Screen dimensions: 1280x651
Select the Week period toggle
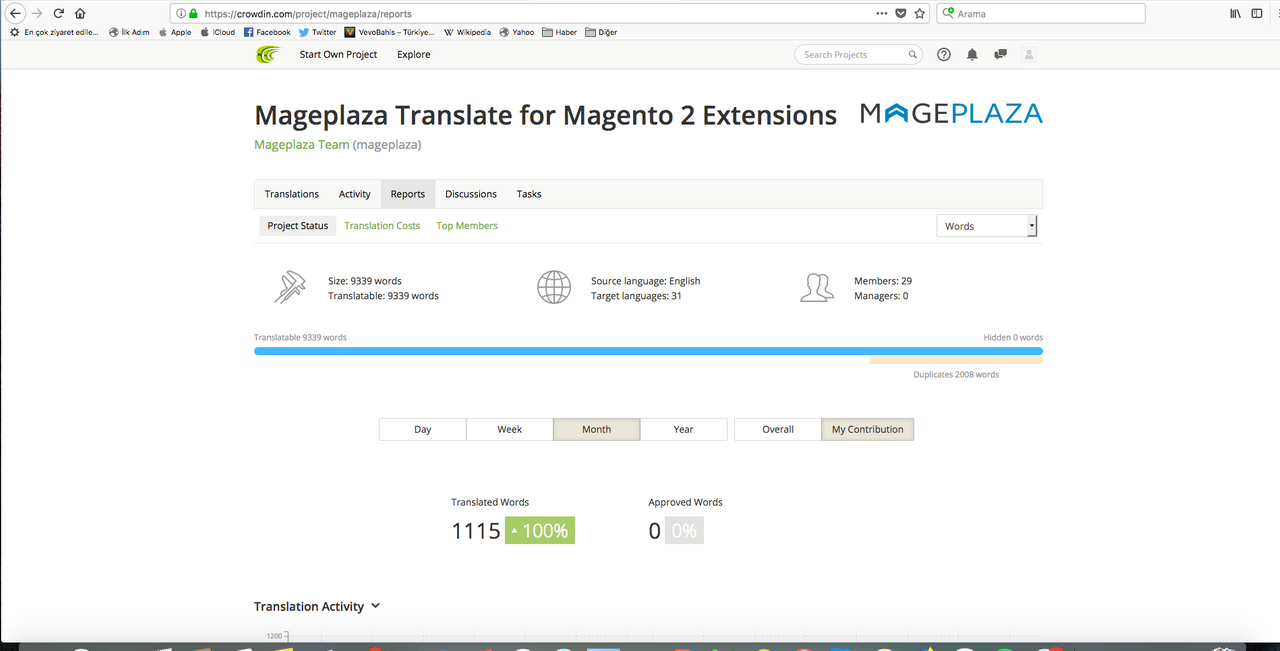coord(509,429)
